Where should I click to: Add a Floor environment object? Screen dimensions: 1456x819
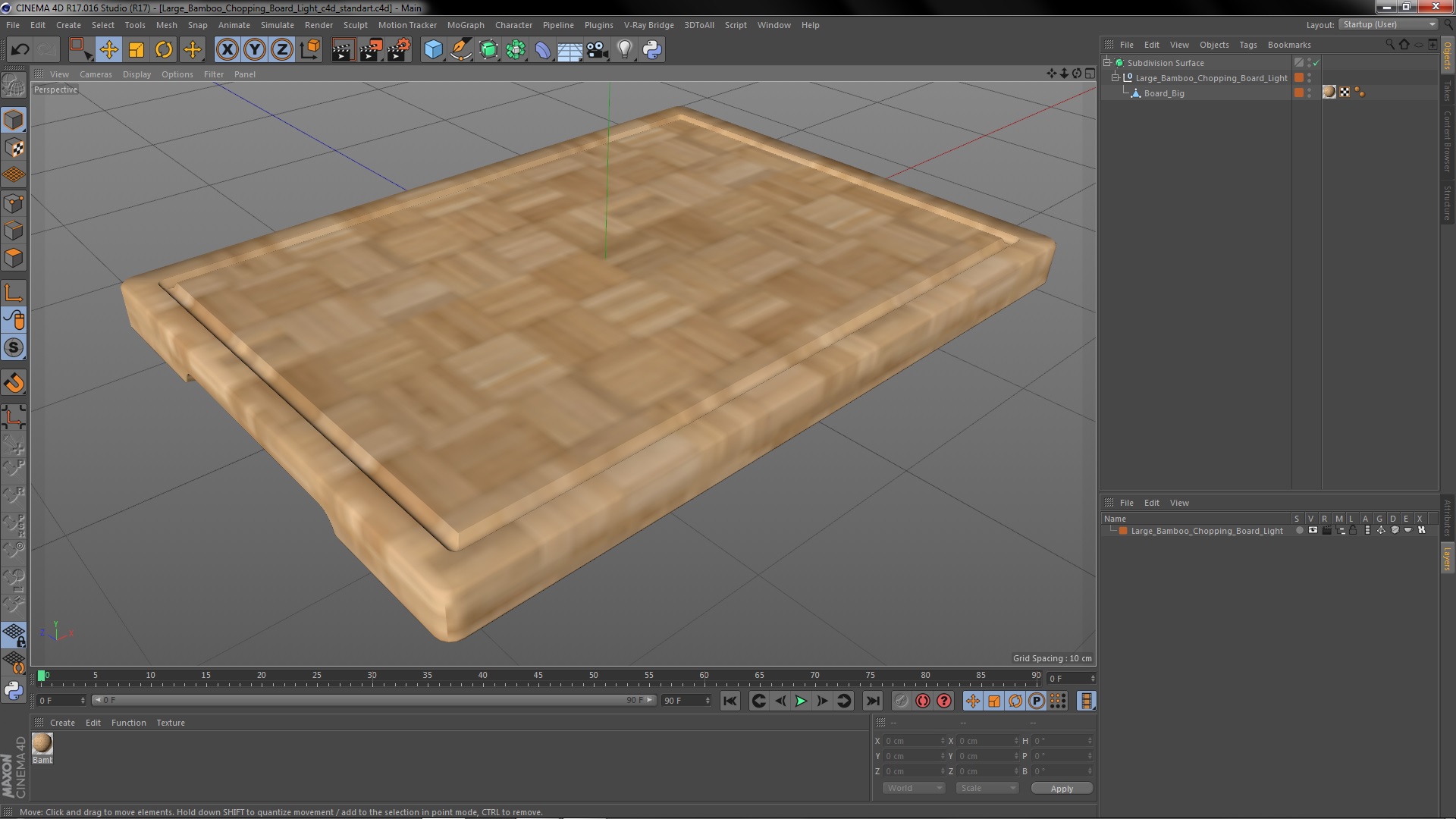(x=570, y=50)
